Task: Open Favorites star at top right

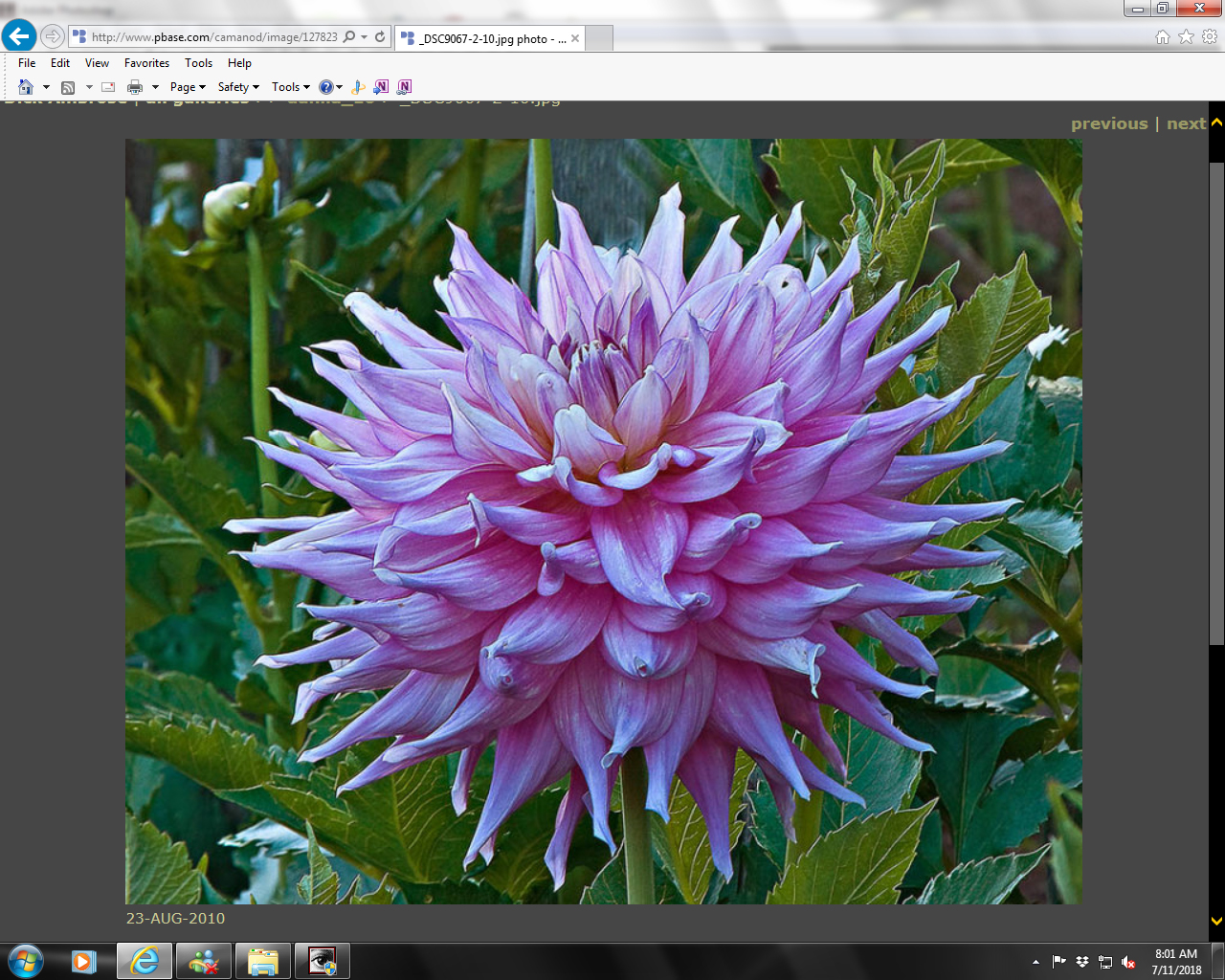Action: coord(1186,36)
